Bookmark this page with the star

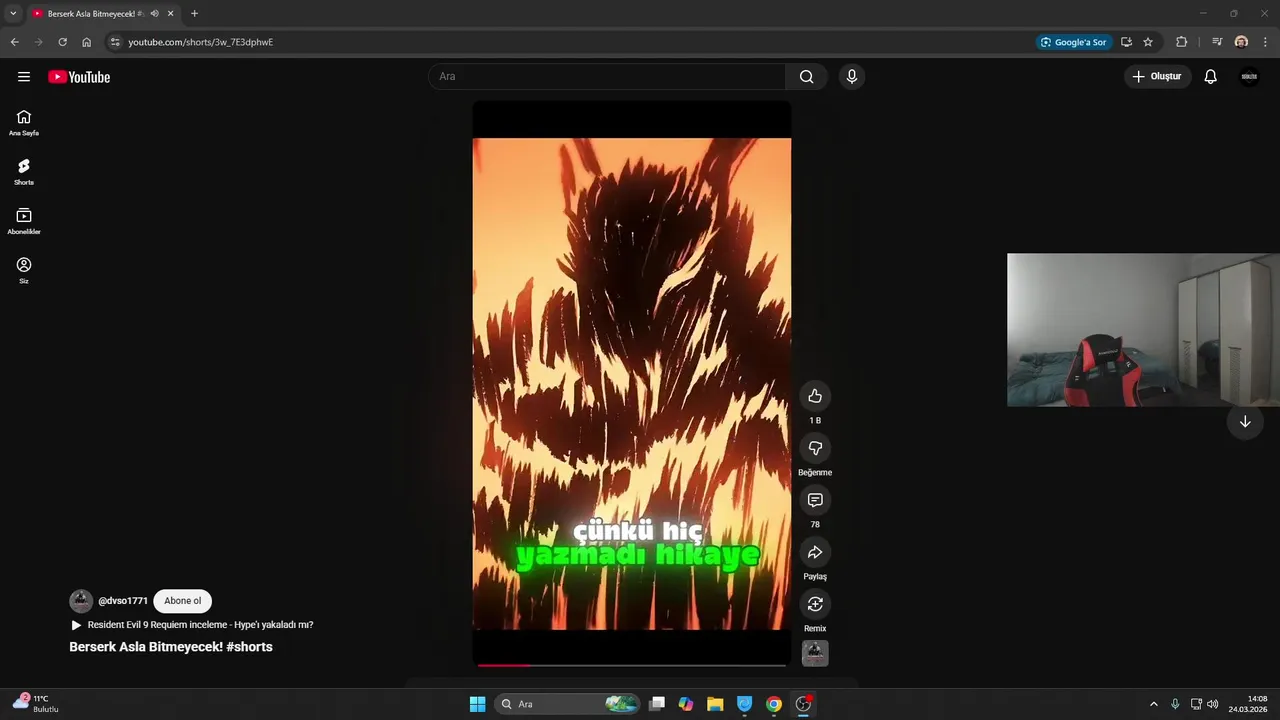tap(1148, 42)
